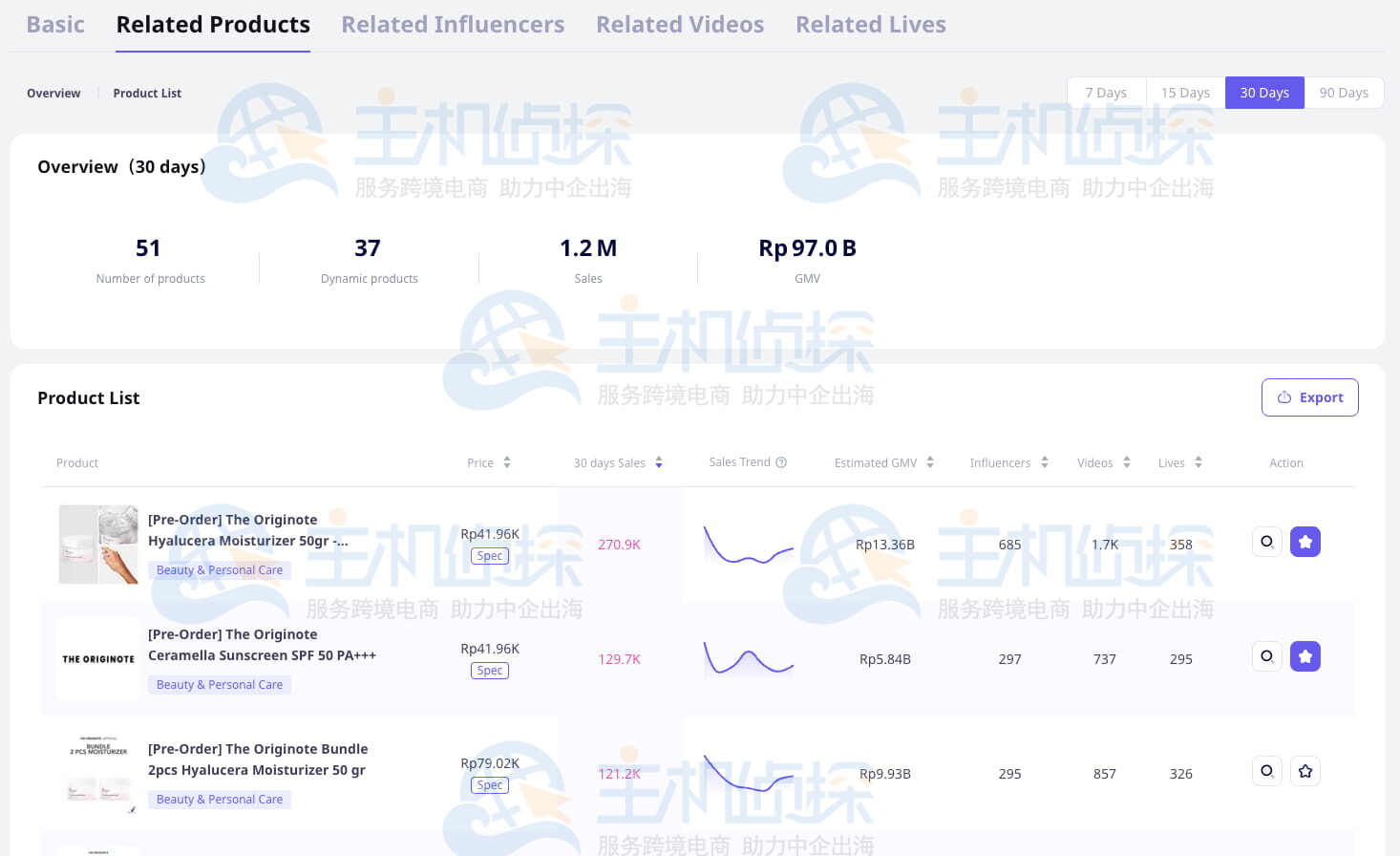
Task: Switch to the Related Influencers tab
Action: coord(453,25)
